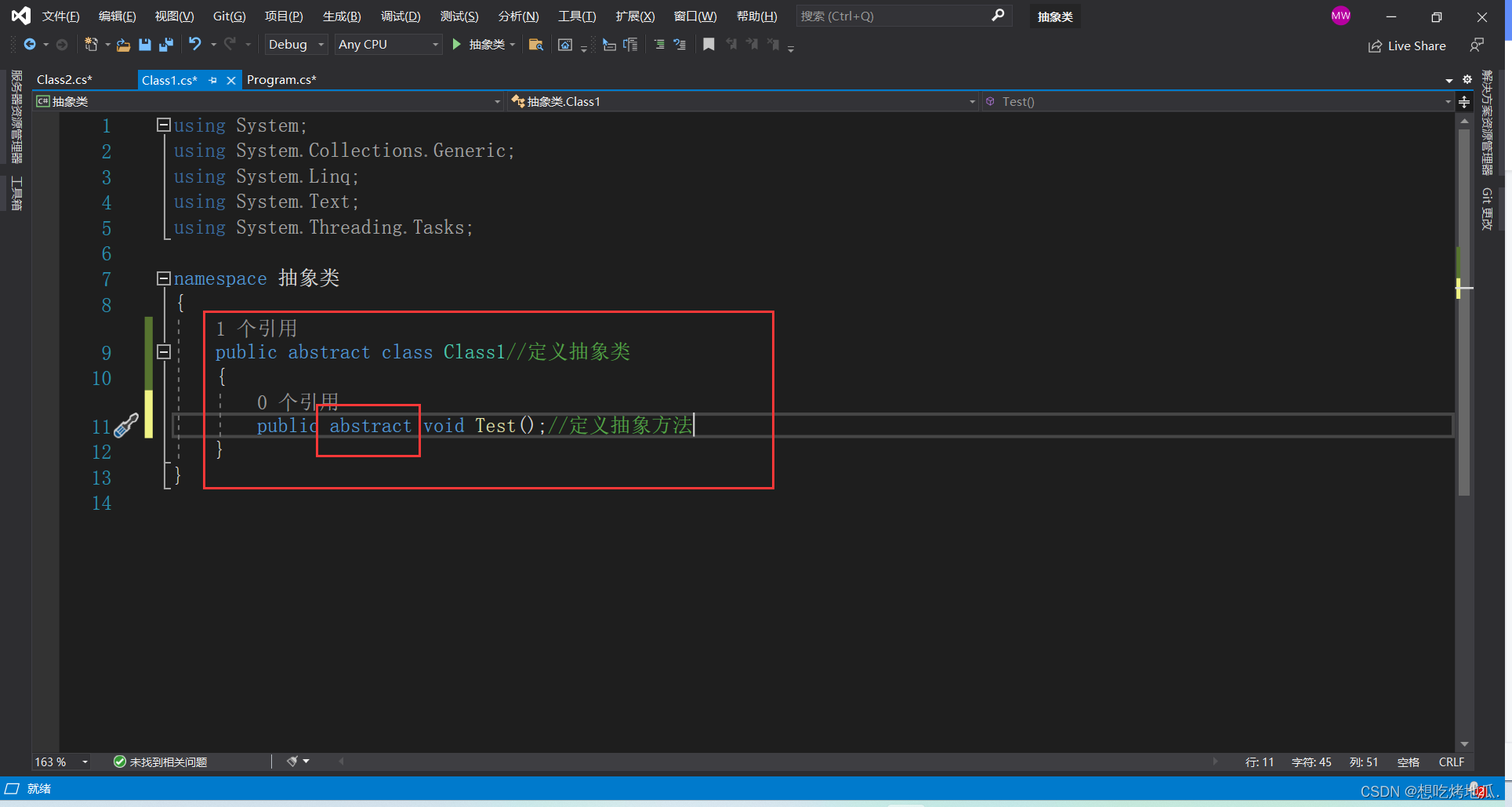Image resolution: width=1512 pixels, height=807 pixels.
Task: Collapse the using directives block
Action: pos(164,125)
